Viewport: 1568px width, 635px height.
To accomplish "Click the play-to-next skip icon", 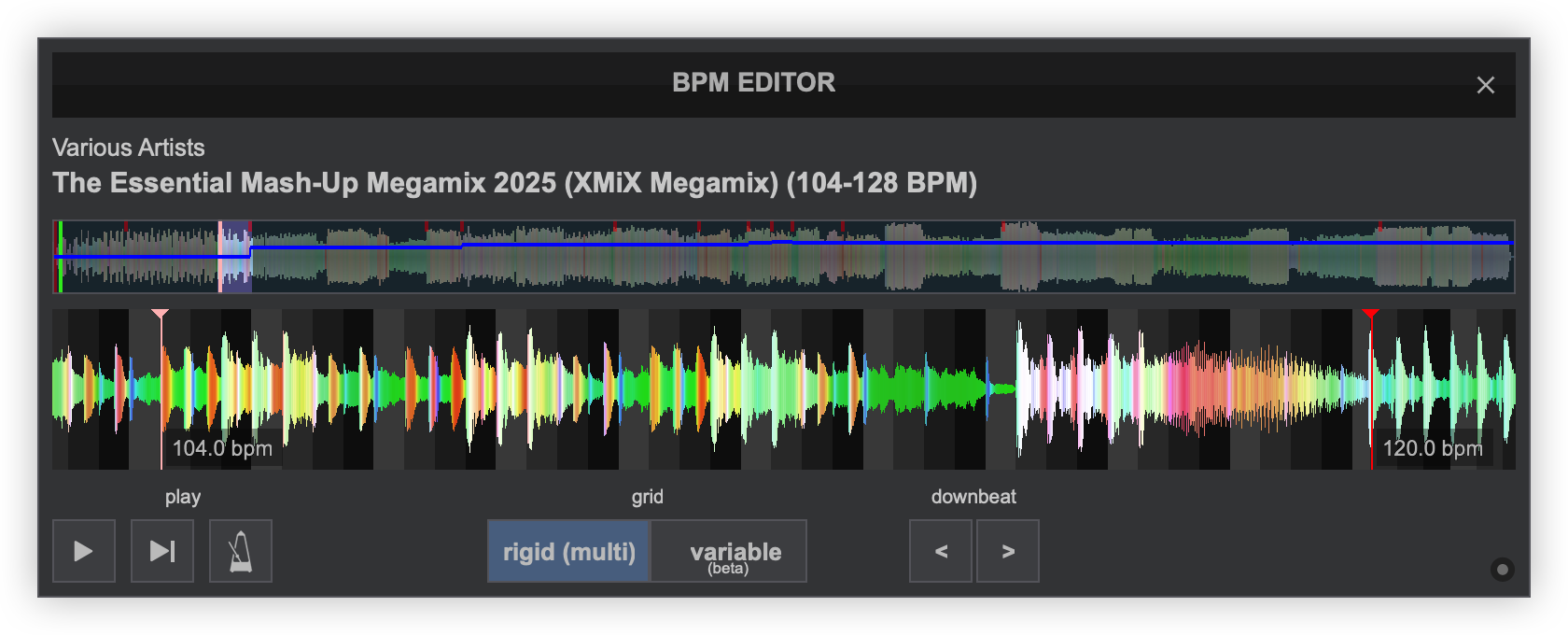I will coord(162,551).
